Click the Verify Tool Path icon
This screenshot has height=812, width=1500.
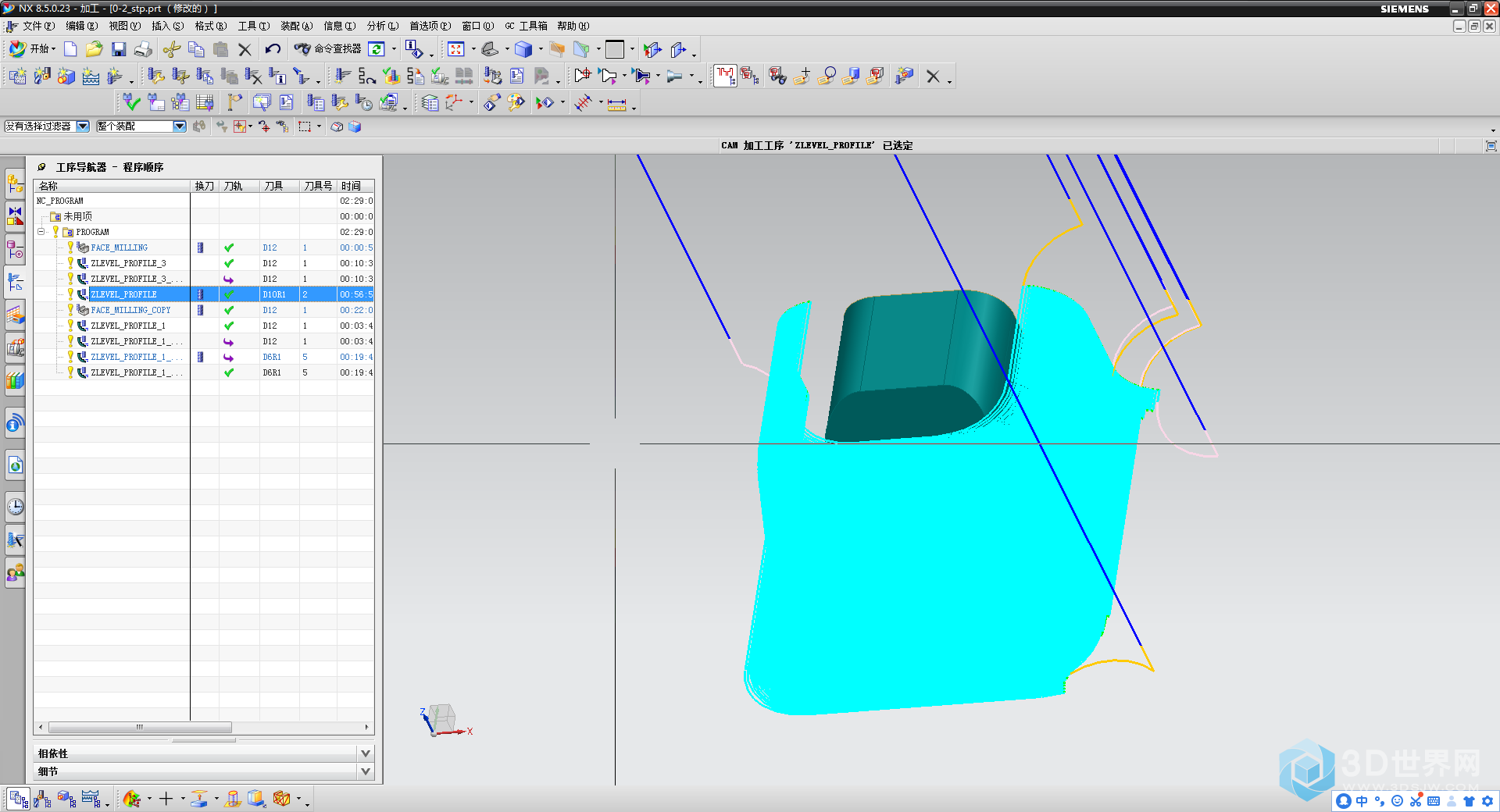tap(391, 76)
